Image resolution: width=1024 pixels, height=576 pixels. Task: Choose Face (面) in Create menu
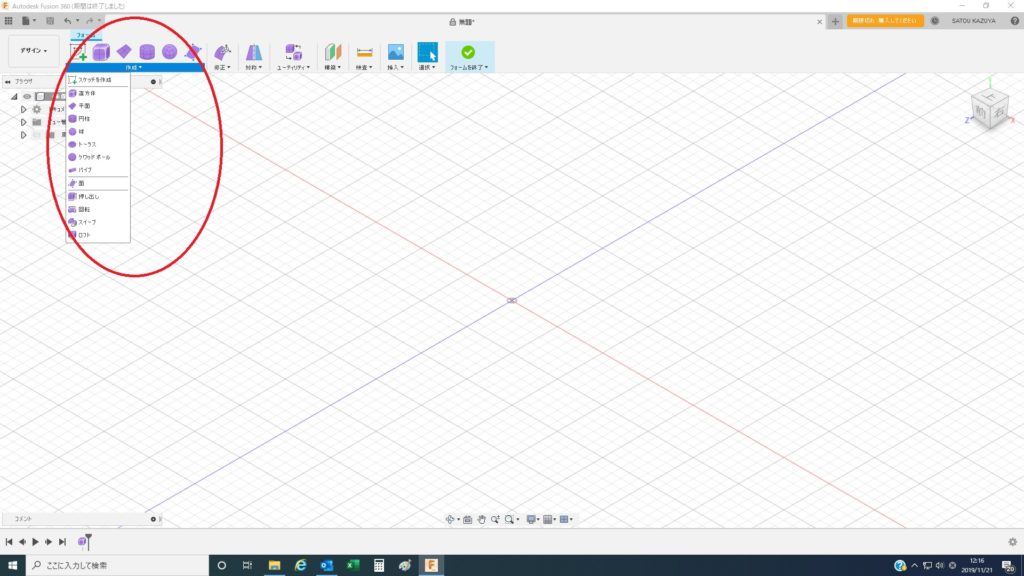pyautogui.click(x=98, y=184)
